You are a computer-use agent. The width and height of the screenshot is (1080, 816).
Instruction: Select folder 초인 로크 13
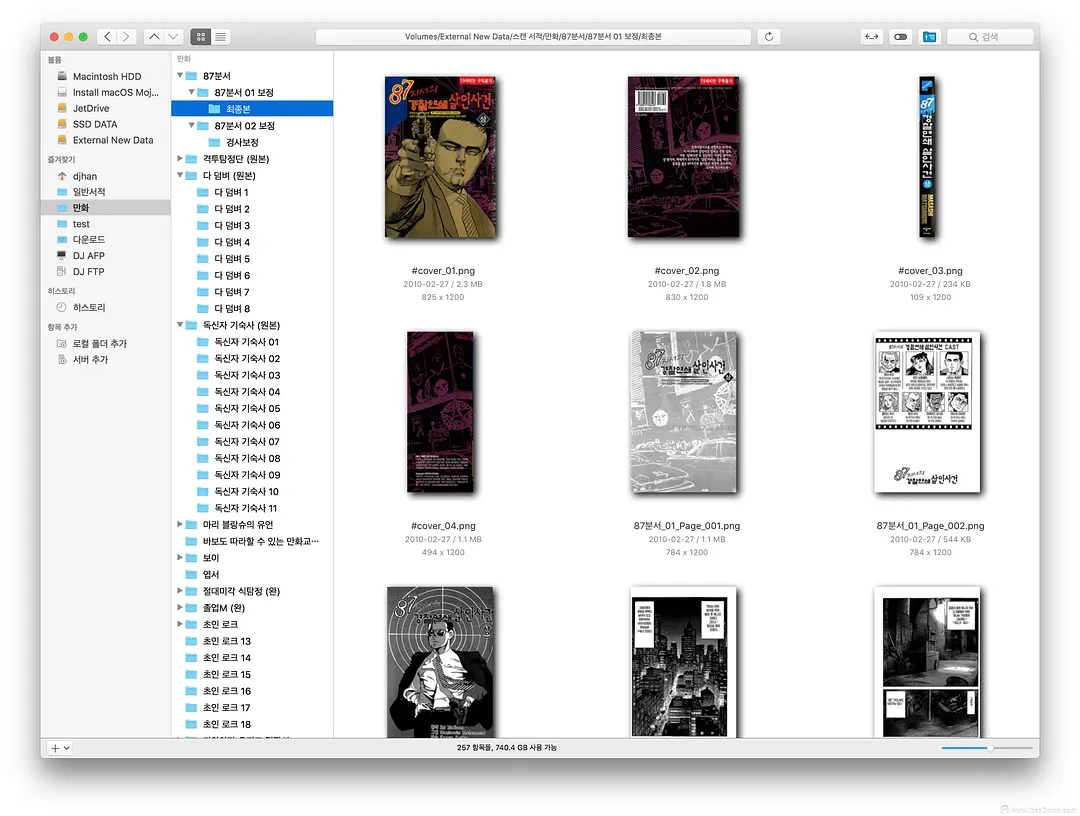click(252, 640)
